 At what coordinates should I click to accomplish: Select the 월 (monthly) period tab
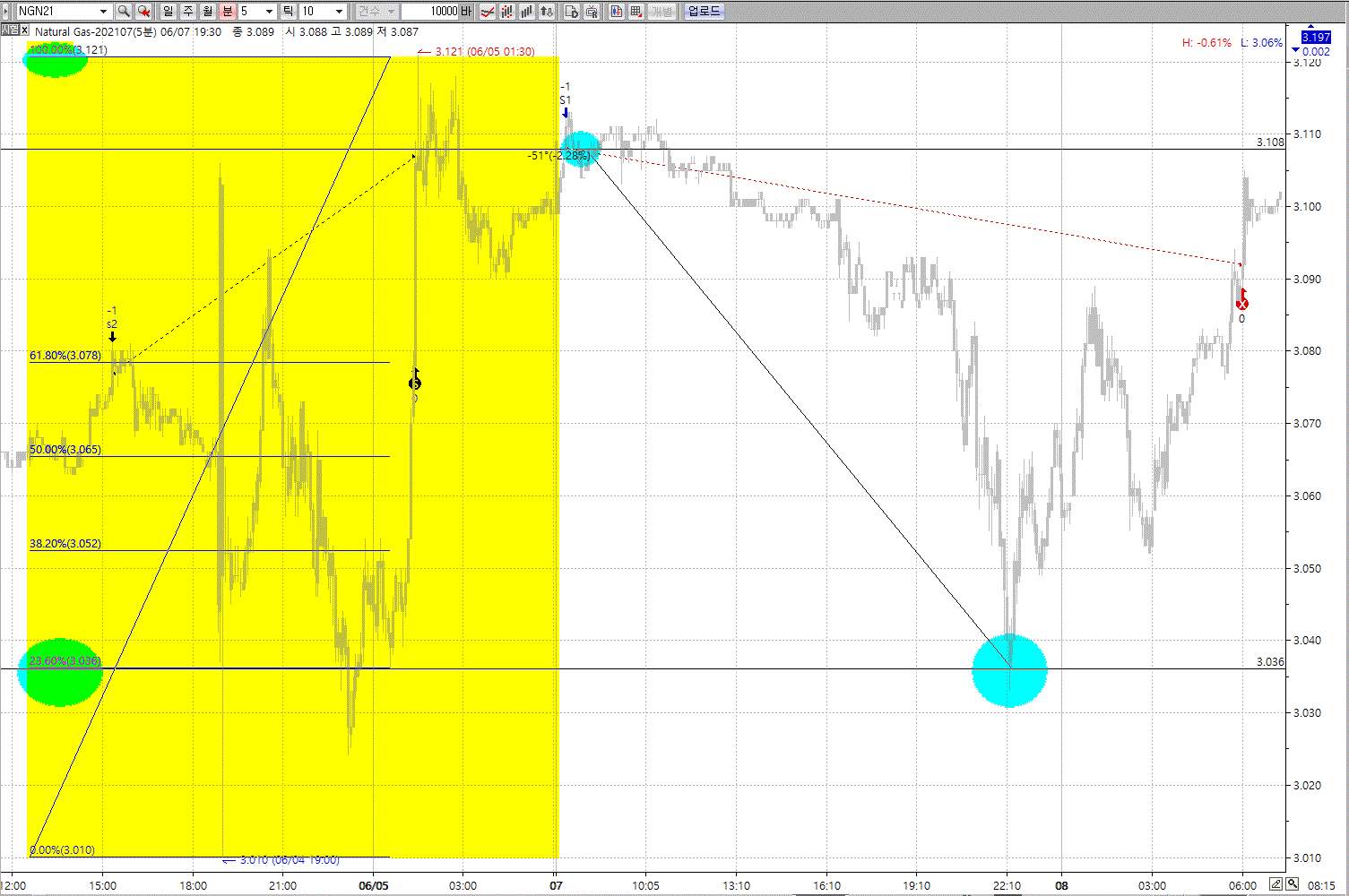[208, 12]
